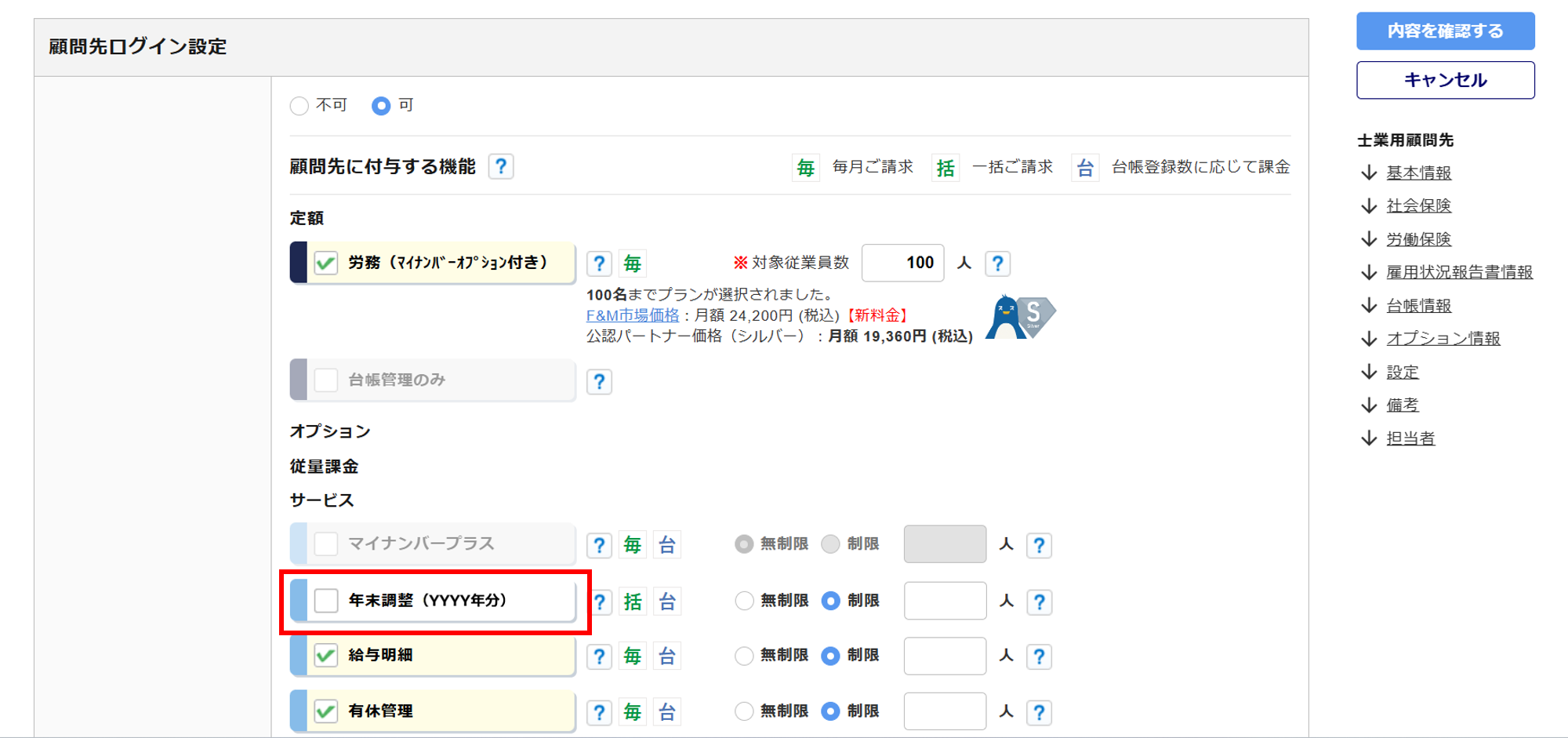Open help icon for 台帳管理のみ
The height and width of the screenshot is (738, 1568).
click(x=599, y=382)
